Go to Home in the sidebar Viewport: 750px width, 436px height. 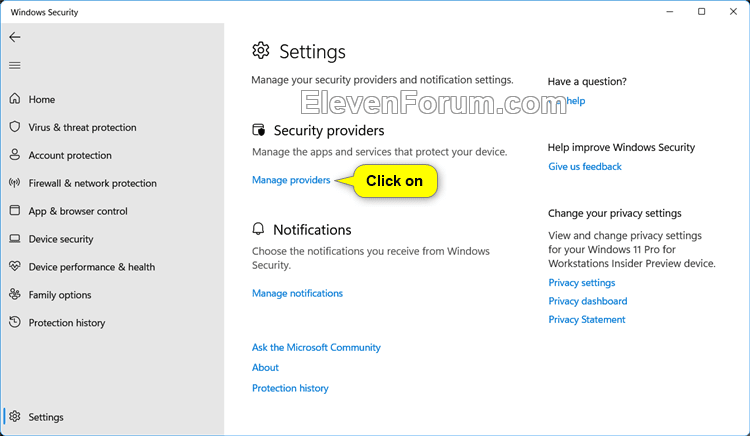(42, 99)
